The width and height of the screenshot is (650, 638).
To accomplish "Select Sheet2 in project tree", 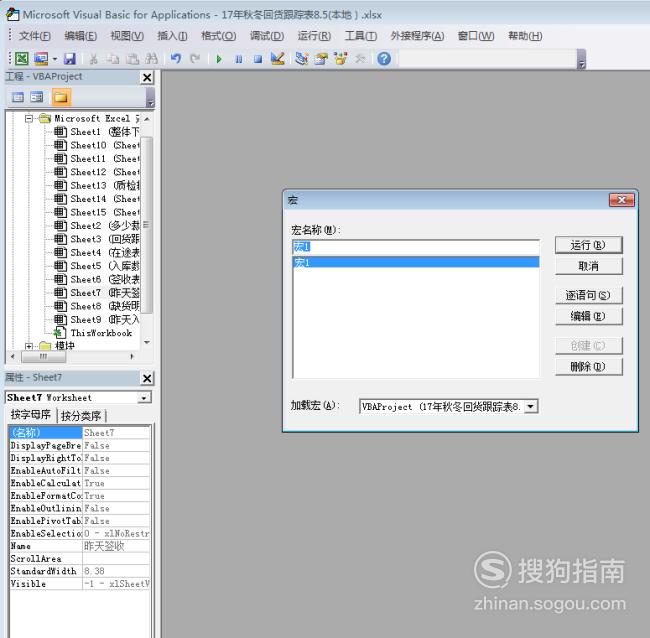I will (x=97, y=226).
